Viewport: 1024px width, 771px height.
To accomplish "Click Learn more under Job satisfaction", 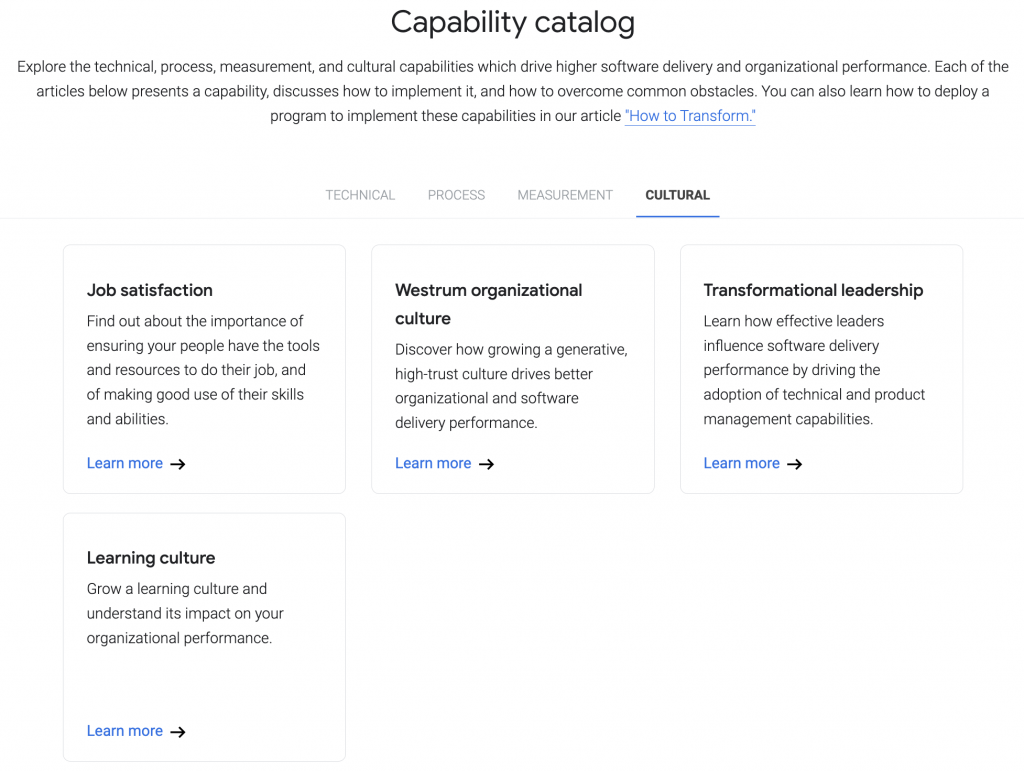I will [125, 463].
